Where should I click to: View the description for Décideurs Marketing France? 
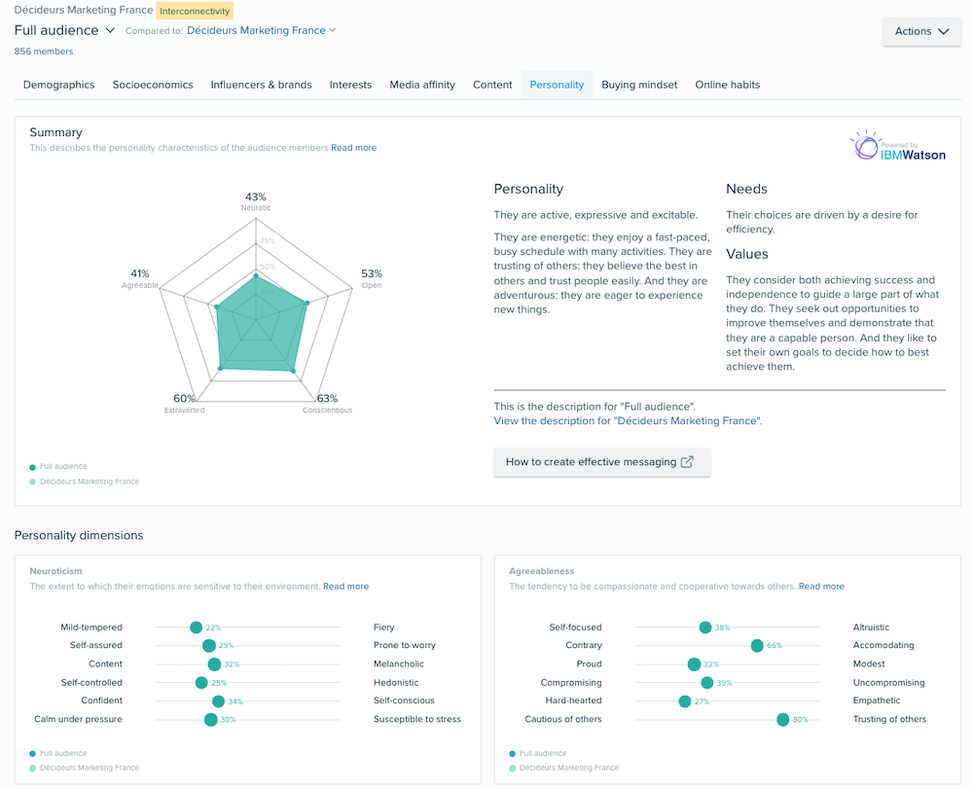tap(627, 421)
